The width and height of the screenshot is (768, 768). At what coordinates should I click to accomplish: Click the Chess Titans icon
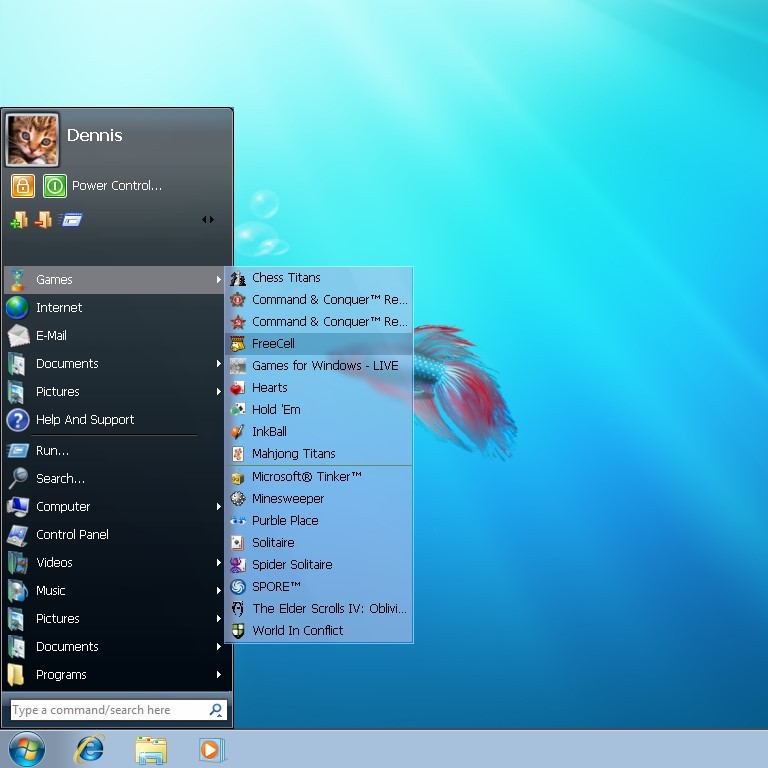coord(238,278)
